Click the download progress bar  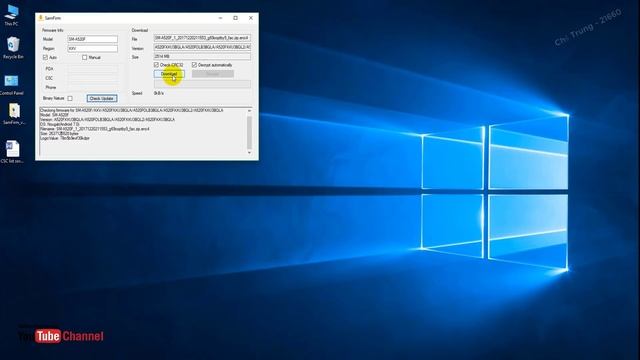(202, 84)
